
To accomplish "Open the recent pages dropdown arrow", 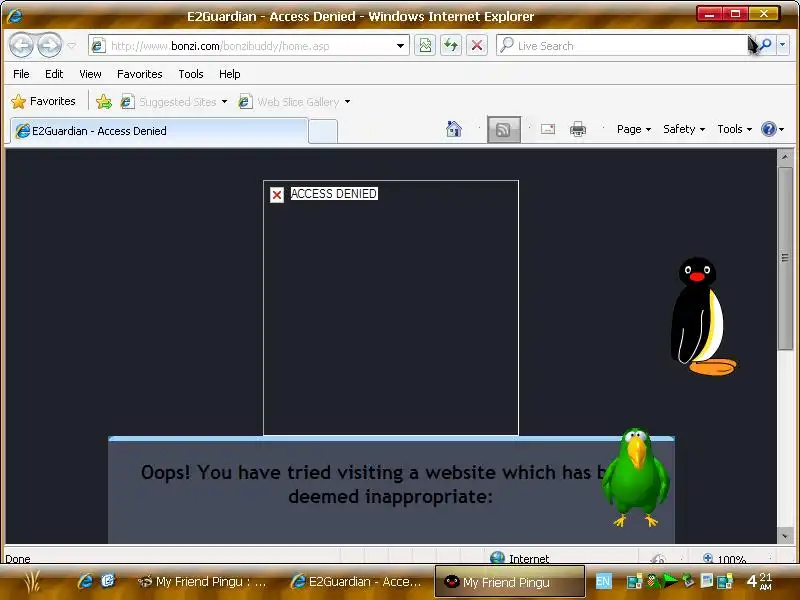I will click(72, 46).
